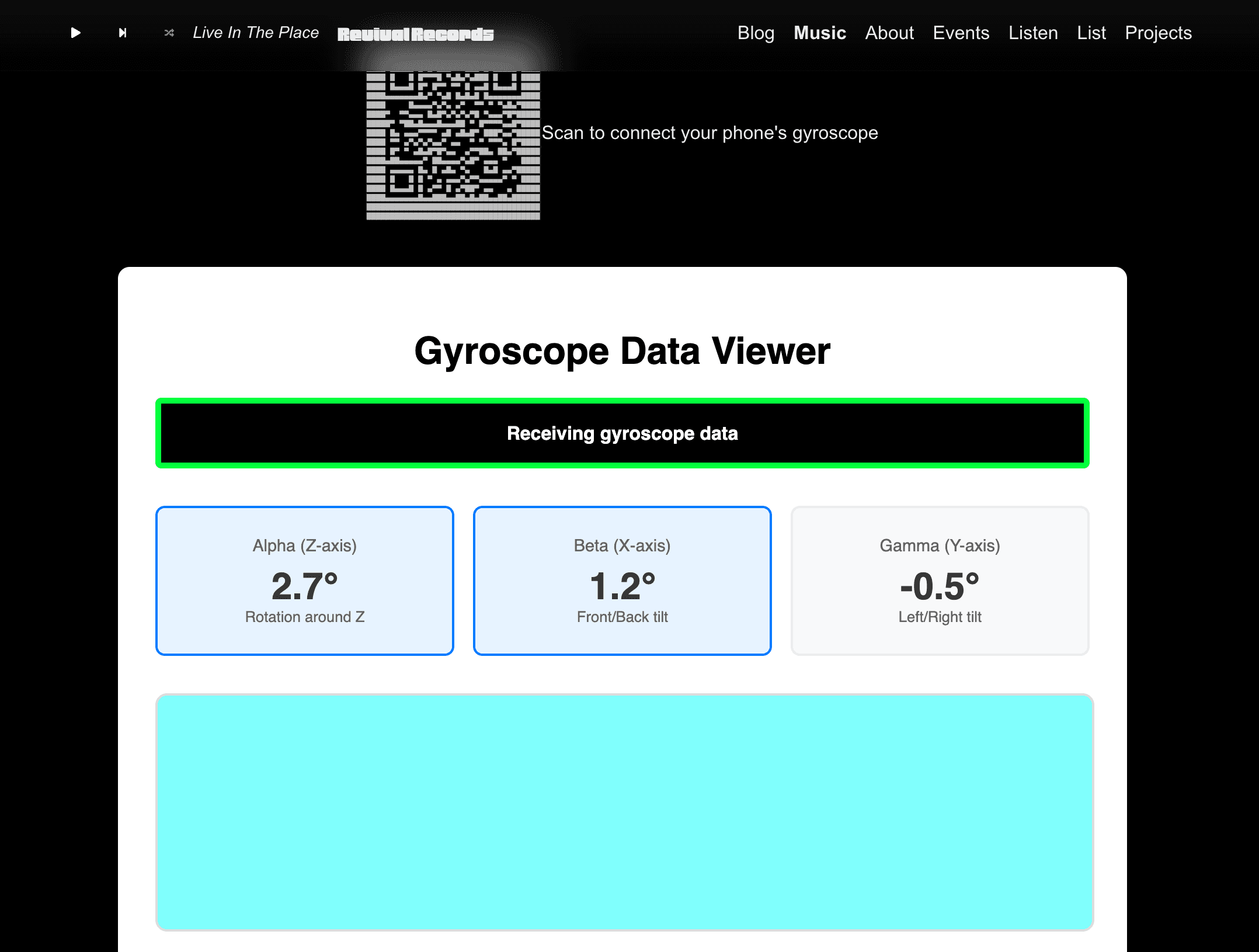Navigate to the List page
Viewport: 1259px width, 952px height.
1091,33
